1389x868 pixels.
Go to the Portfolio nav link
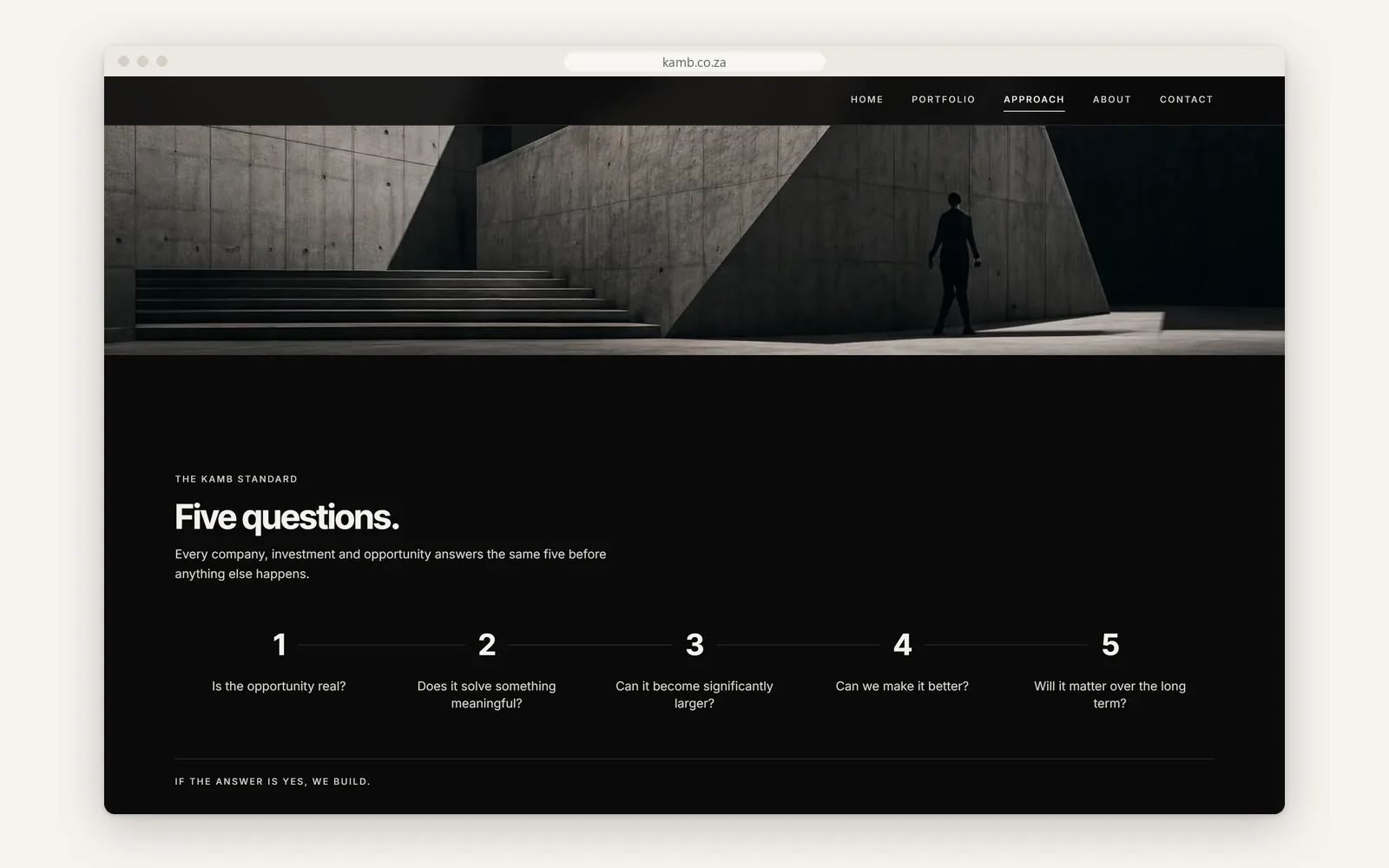pyautogui.click(x=943, y=100)
